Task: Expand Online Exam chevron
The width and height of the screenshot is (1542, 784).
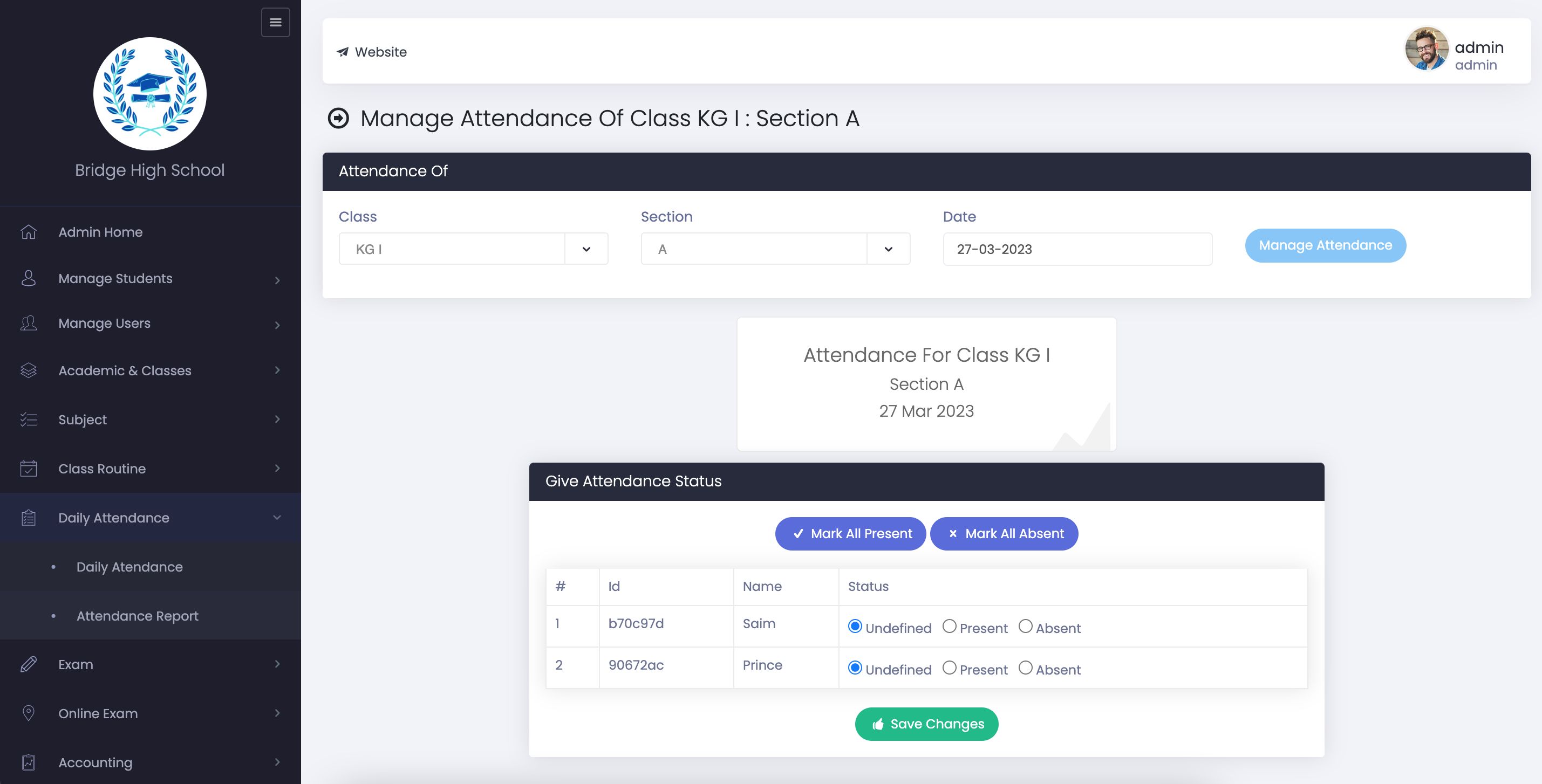Action: tap(277, 713)
